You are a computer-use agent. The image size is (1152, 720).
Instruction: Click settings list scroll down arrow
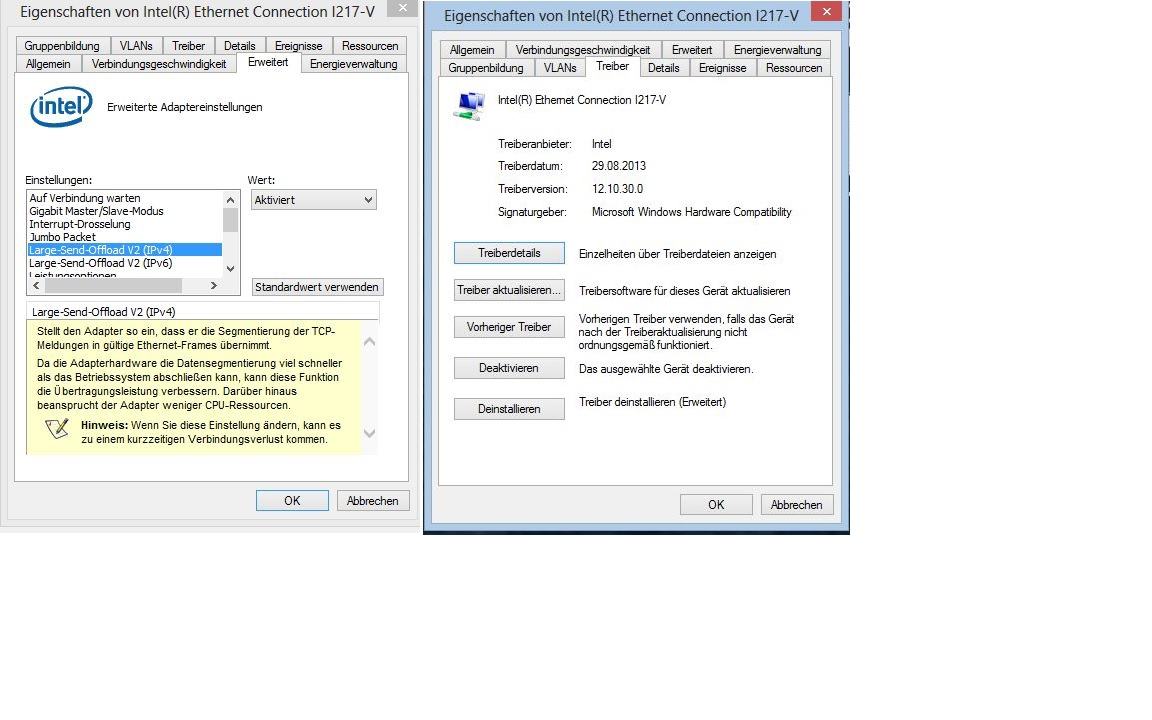pos(231,269)
